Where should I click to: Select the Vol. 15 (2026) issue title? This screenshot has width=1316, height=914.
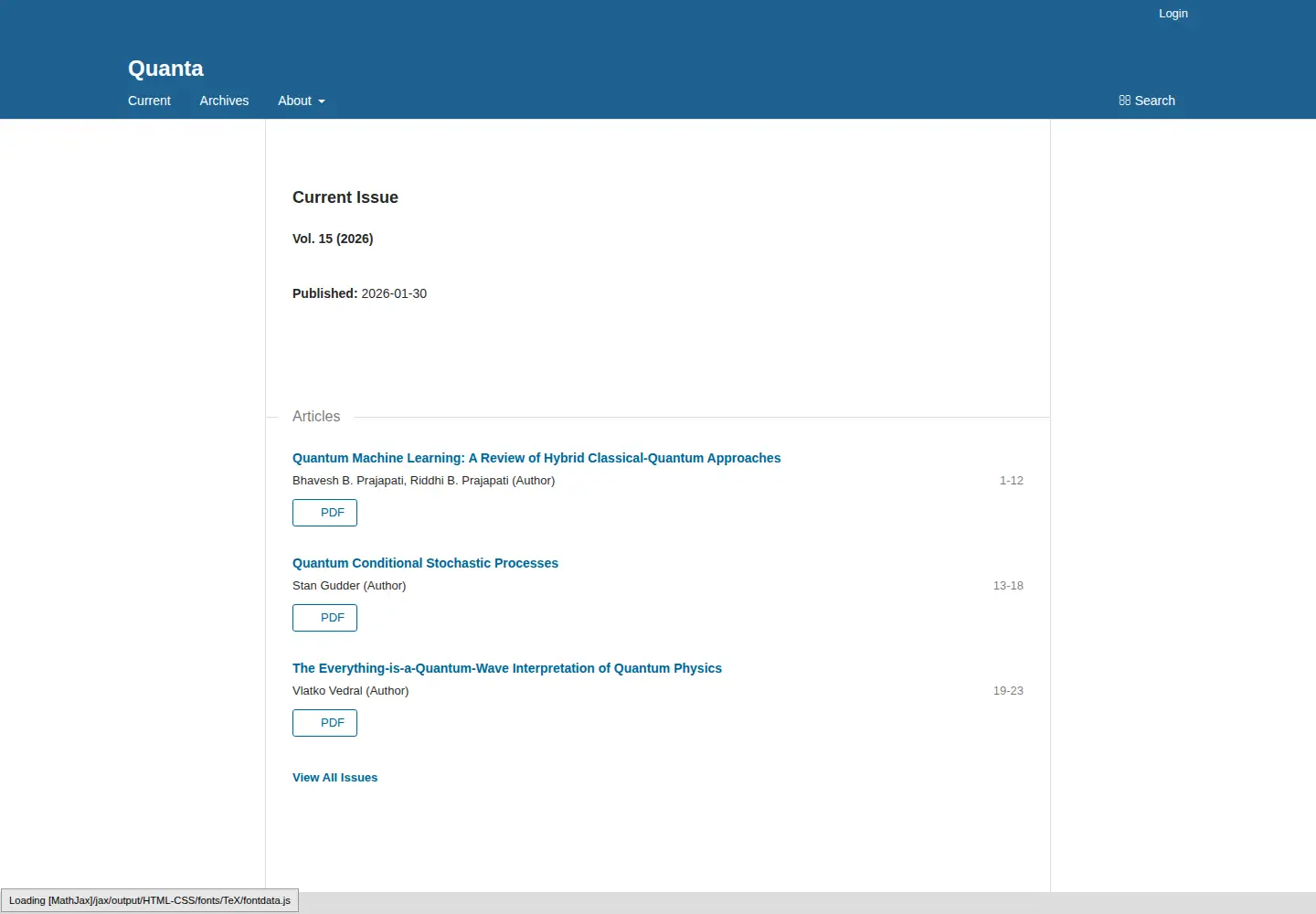coord(333,239)
